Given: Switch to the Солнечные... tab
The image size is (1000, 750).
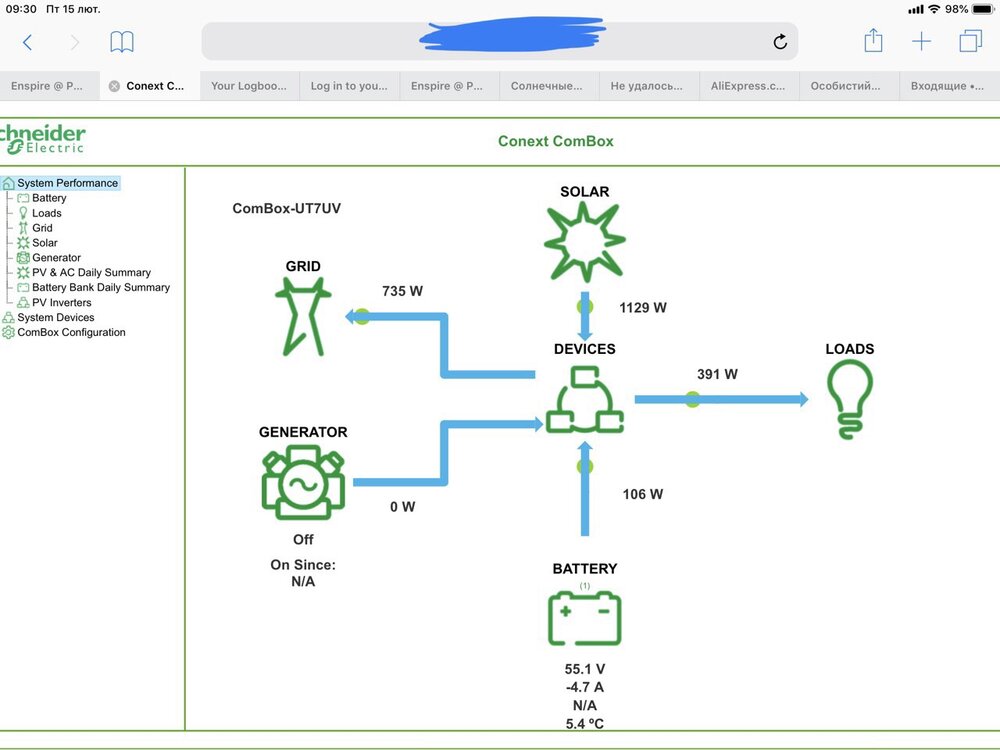Looking at the screenshot, I should click(547, 86).
